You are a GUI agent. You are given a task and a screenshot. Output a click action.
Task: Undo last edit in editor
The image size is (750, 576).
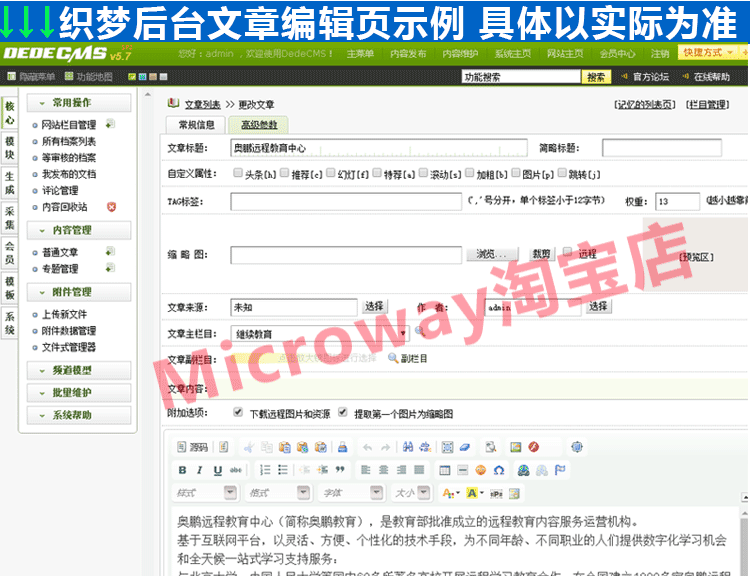pyautogui.click(x=367, y=447)
